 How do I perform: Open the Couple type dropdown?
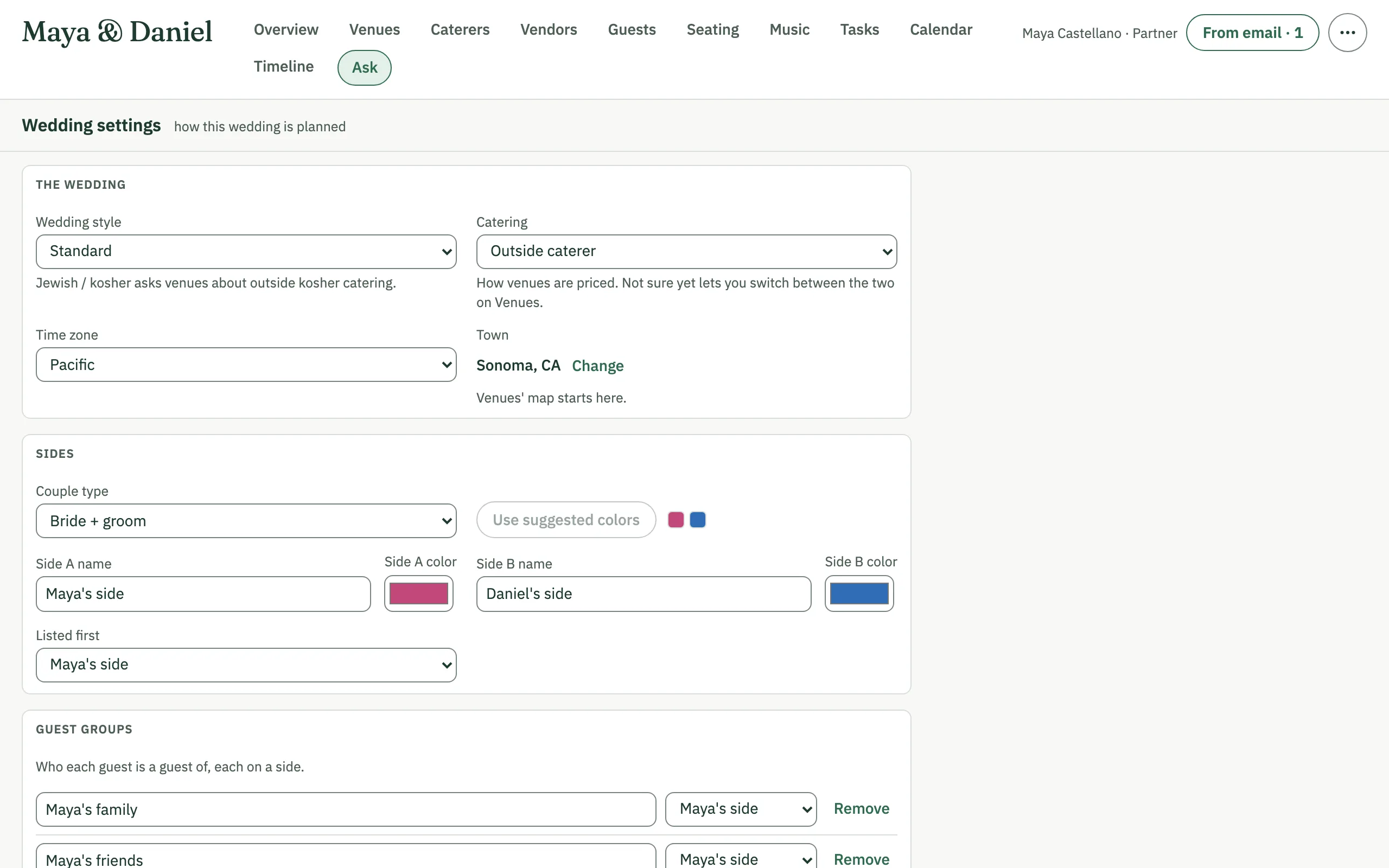pos(246,521)
